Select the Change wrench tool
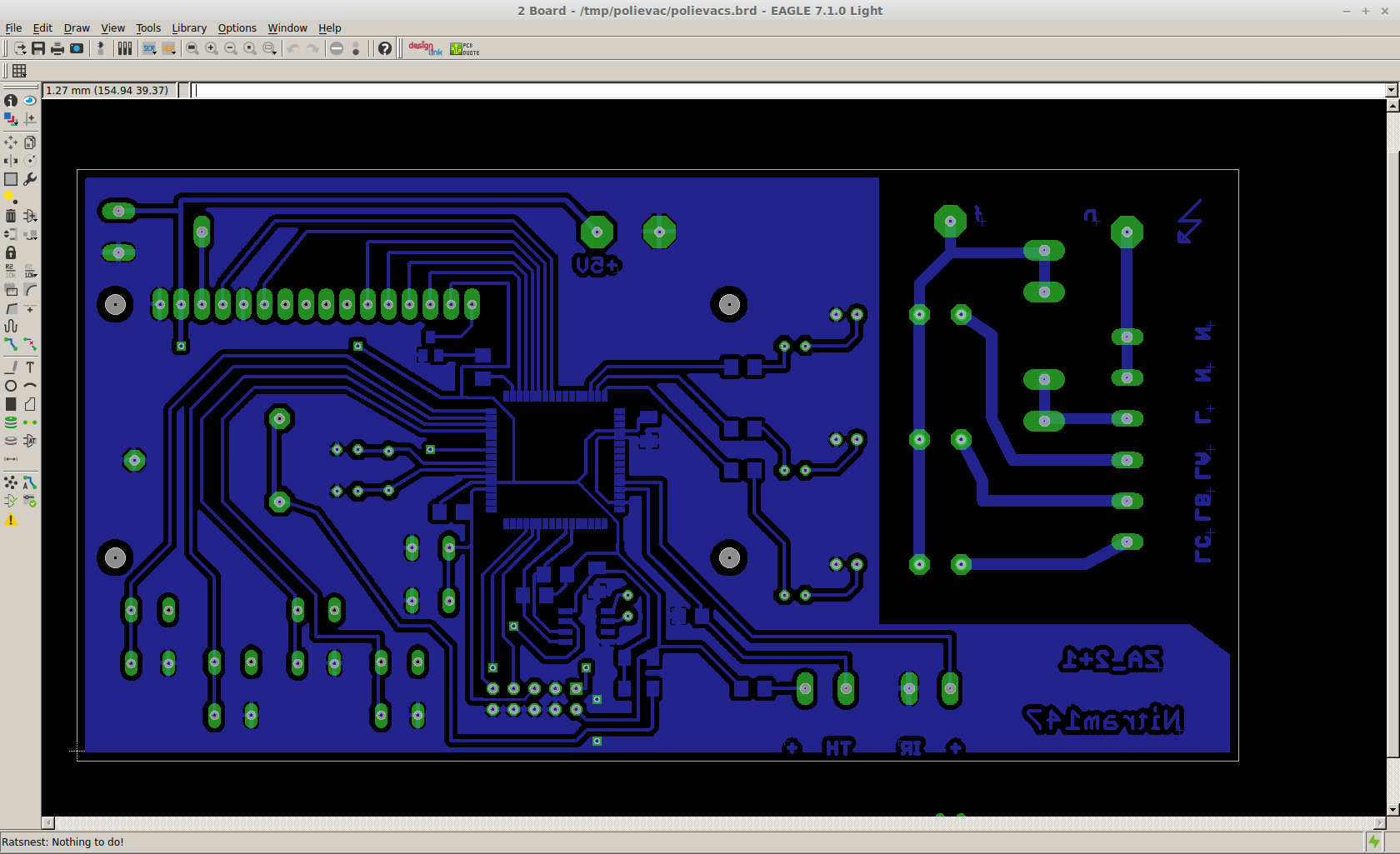Viewport: 1400px width, 854px height. coord(30,179)
